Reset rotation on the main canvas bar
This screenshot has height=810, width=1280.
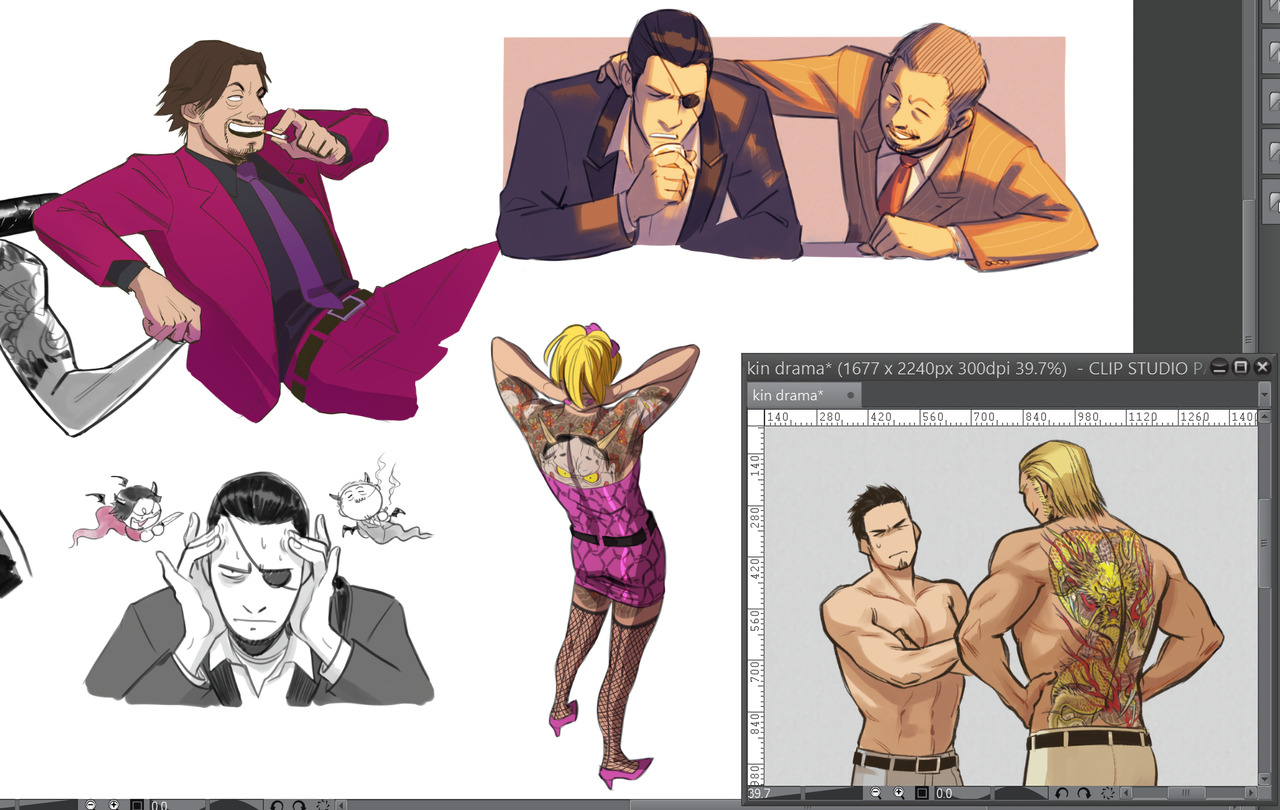pos(322,804)
